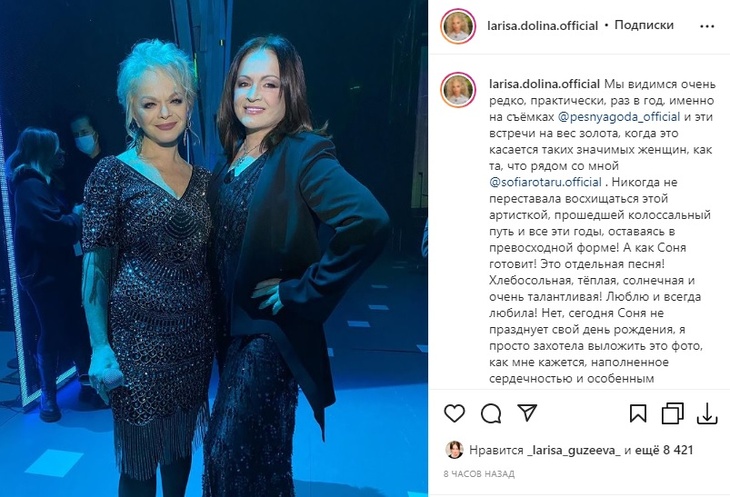The width and height of the screenshot is (730, 497).
Task: Save post with bookmark icon
Action: click(x=638, y=413)
